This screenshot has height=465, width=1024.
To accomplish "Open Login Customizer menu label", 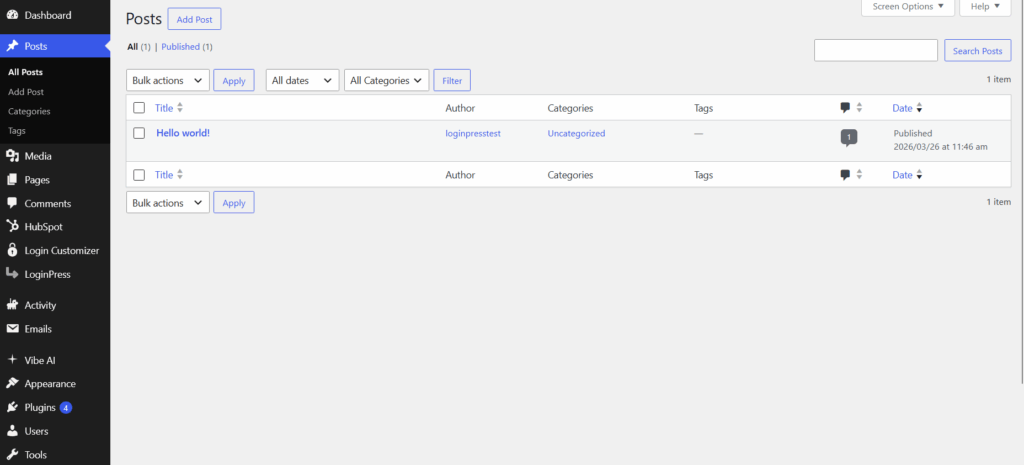I will (x=62, y=250).
